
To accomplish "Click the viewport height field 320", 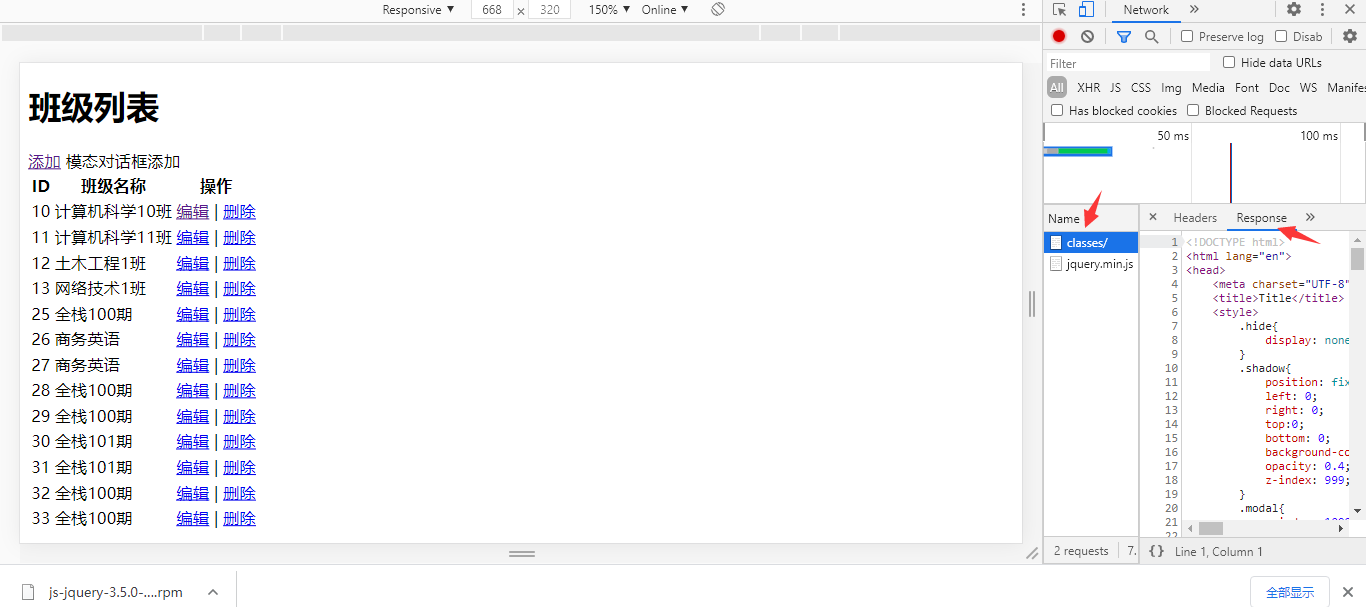I will click(x=549, y=10).
